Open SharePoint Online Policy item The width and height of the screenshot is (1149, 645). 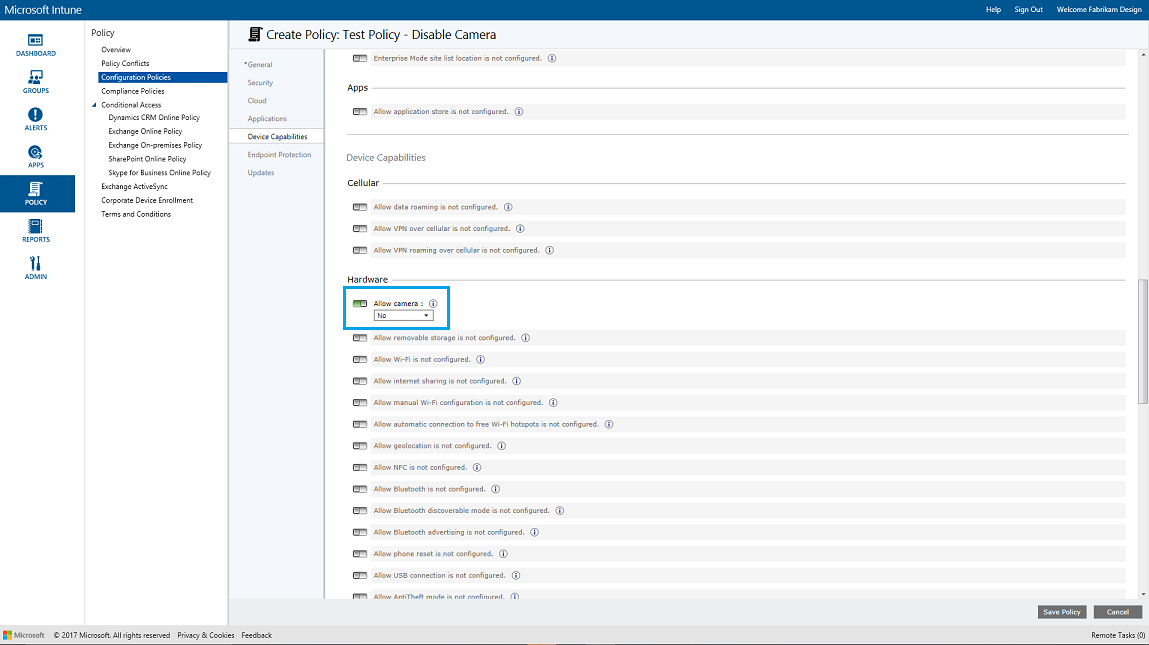click(147, 159)
